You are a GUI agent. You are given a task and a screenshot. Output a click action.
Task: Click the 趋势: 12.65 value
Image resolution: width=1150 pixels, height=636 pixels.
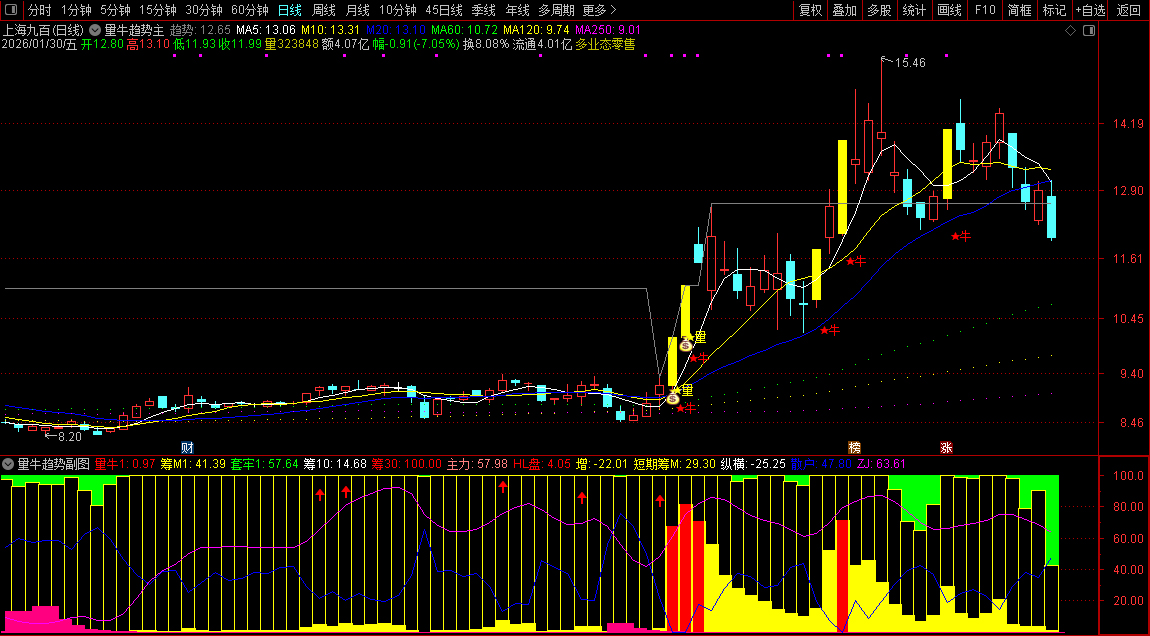coord(200,31)
